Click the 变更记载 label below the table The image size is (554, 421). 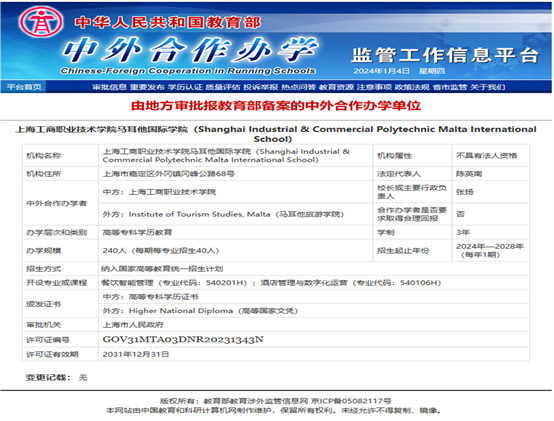click(48, 378)
